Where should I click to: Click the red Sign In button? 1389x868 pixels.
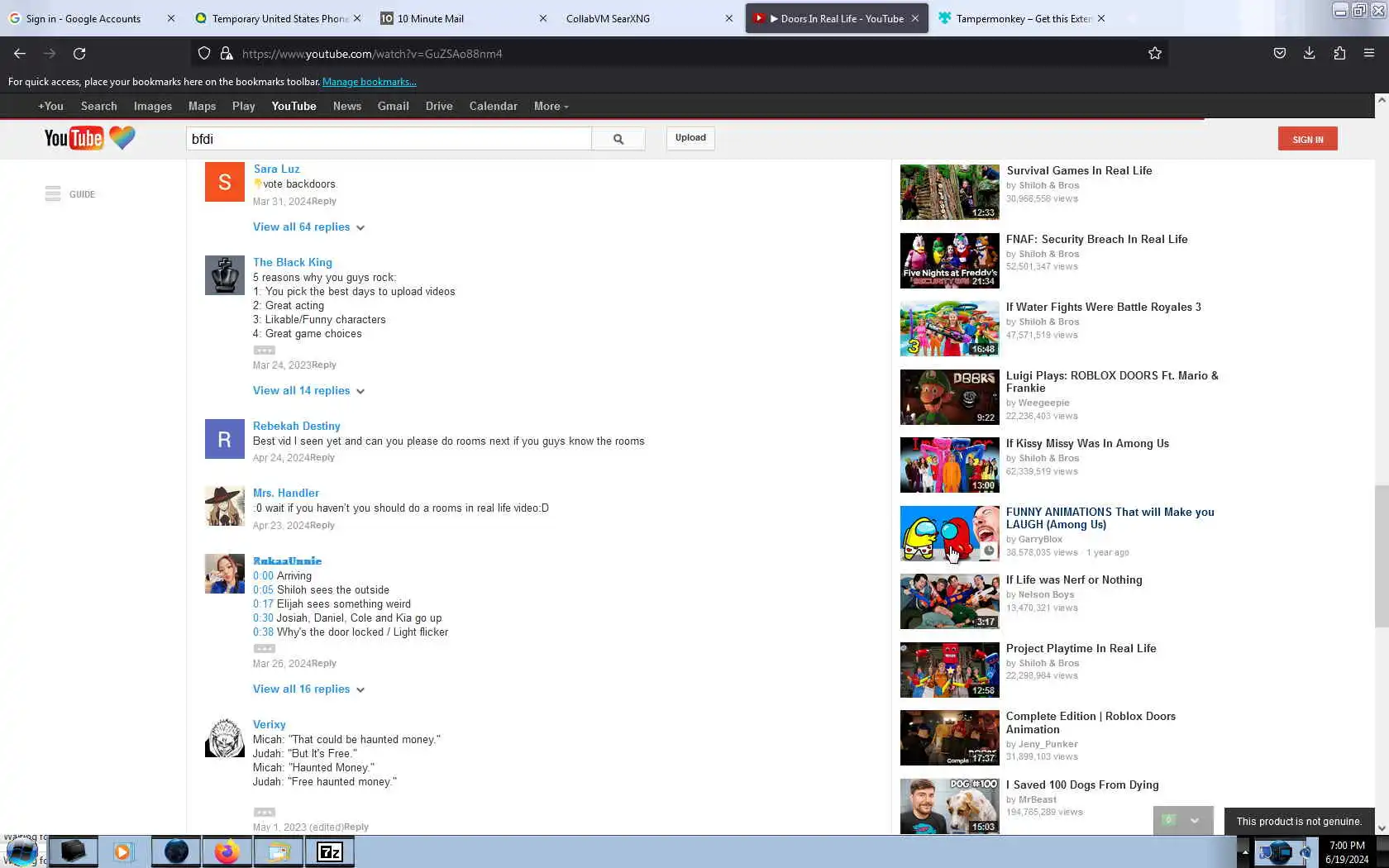point(1307,139)
